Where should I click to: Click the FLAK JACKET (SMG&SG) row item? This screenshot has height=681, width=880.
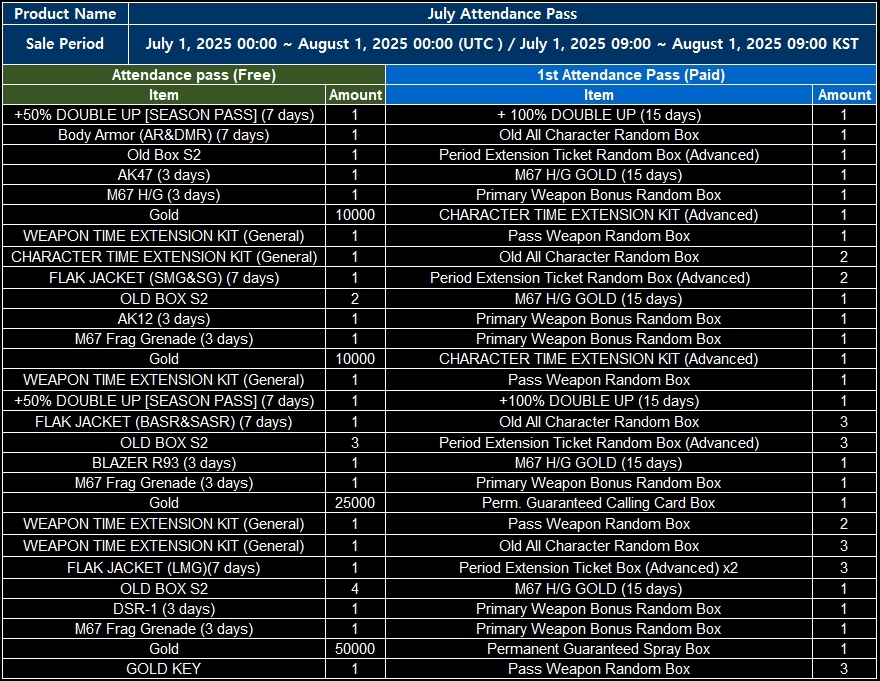point(164,278)
